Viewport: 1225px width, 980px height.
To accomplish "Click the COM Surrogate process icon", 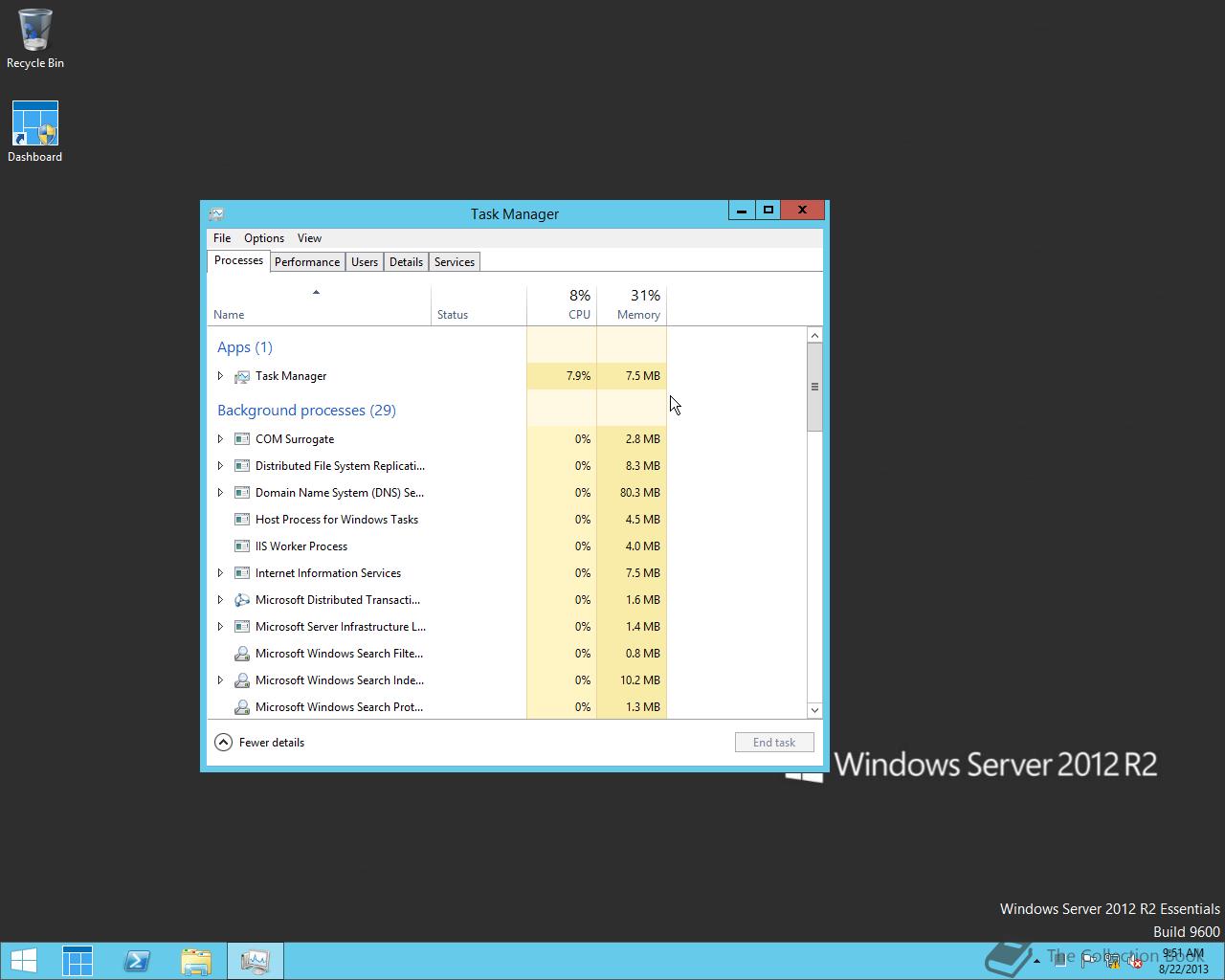I will 242,439.
